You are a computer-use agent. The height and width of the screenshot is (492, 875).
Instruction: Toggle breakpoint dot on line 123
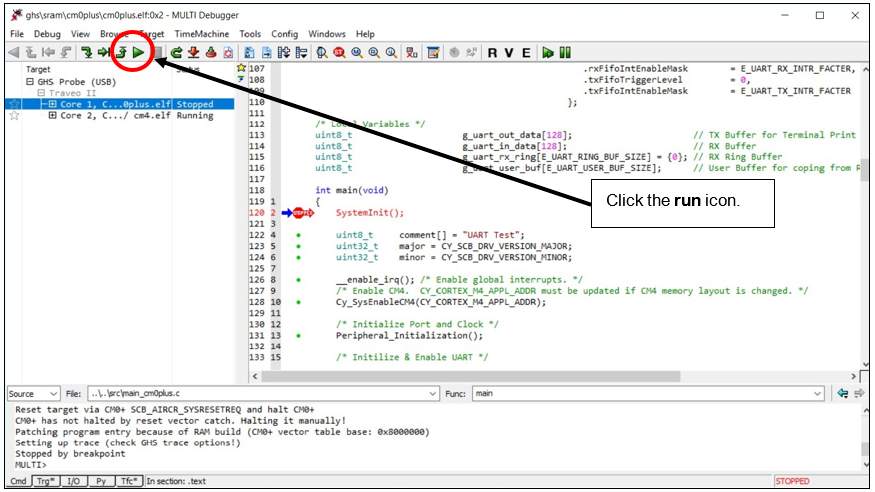point(299,246)
